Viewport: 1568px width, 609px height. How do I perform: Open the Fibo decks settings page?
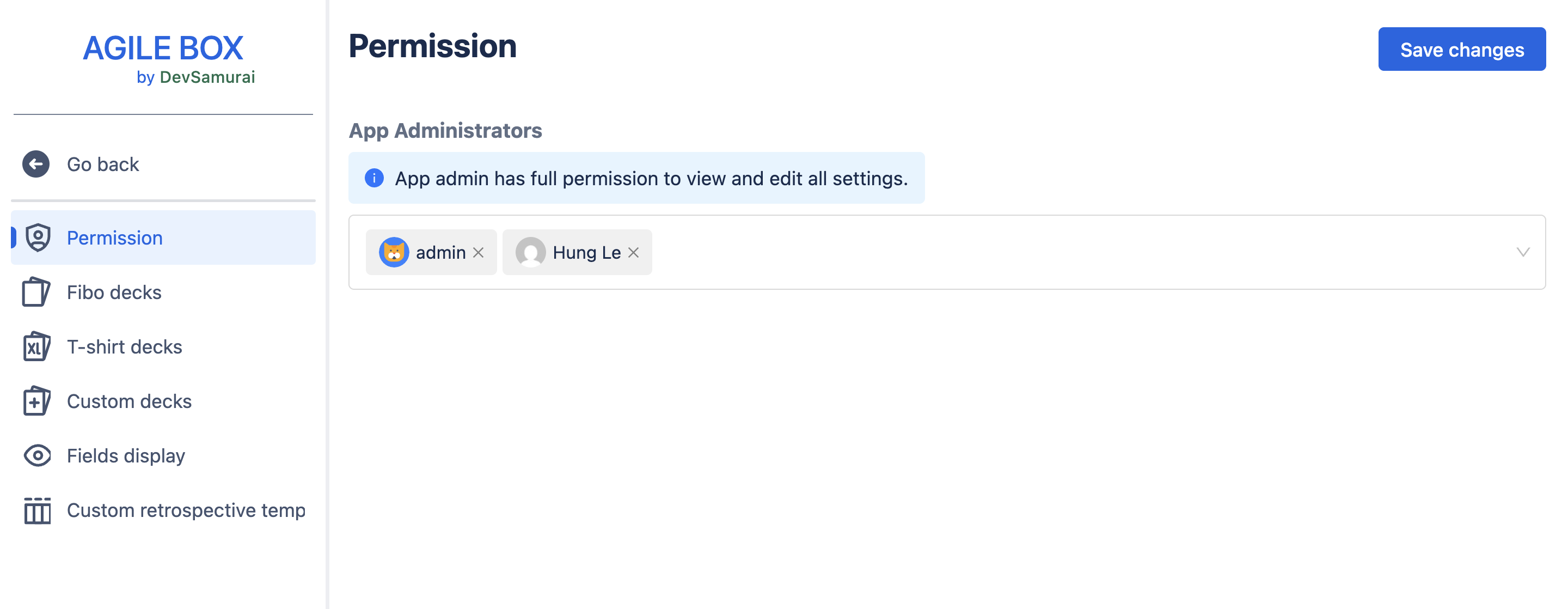[x=114, y=293]
